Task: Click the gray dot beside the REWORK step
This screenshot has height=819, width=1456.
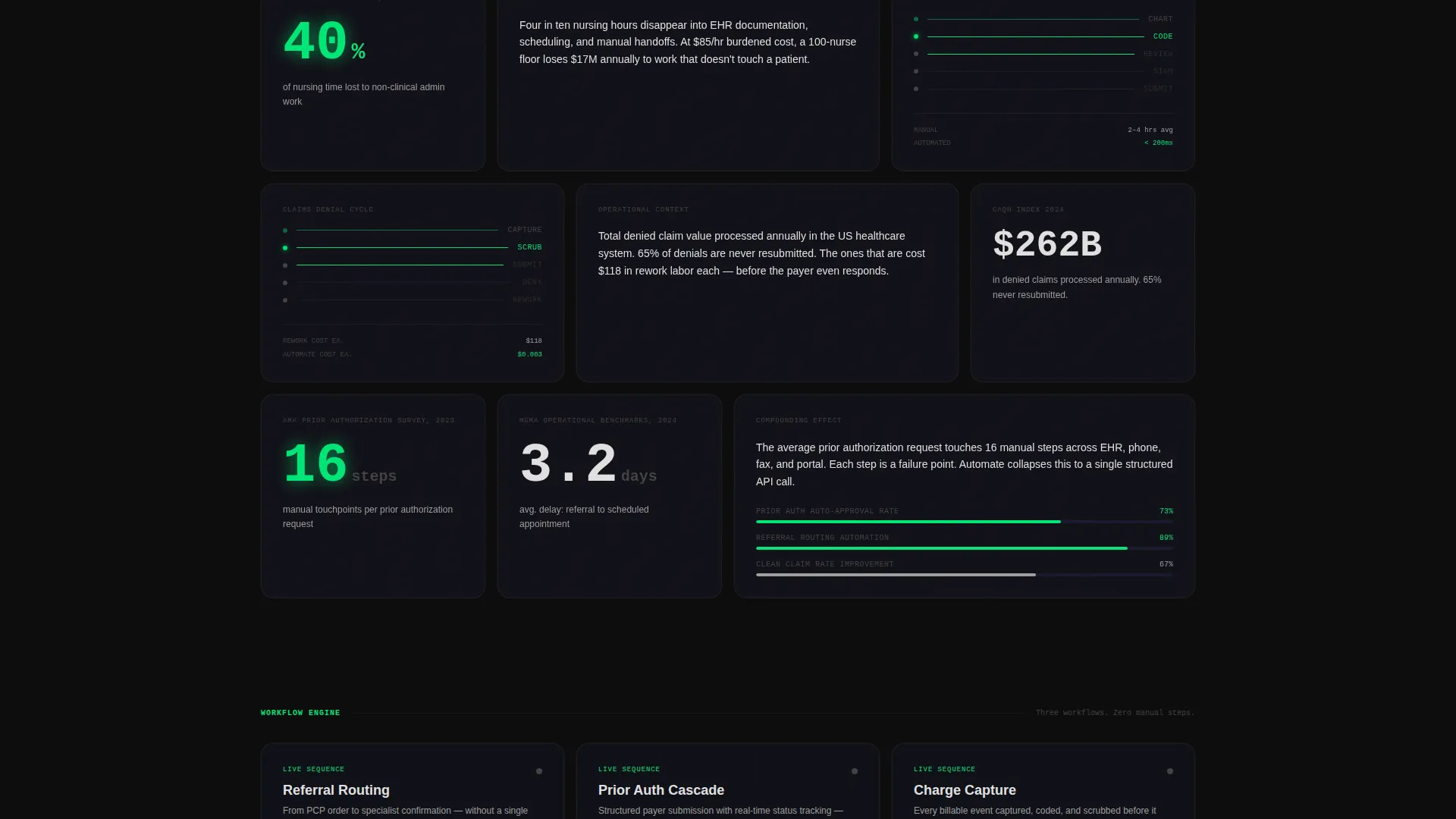Action: pos(285,300)
